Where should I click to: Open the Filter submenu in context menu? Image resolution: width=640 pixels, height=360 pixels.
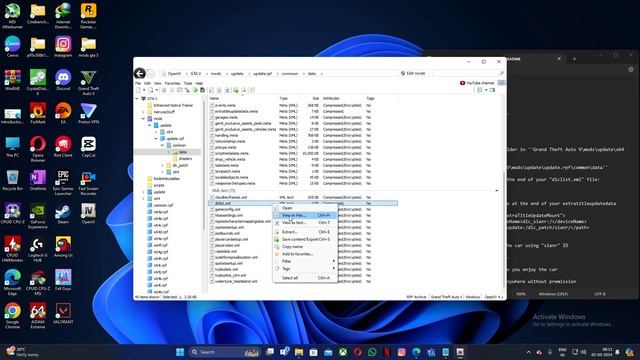pos(305,261)
